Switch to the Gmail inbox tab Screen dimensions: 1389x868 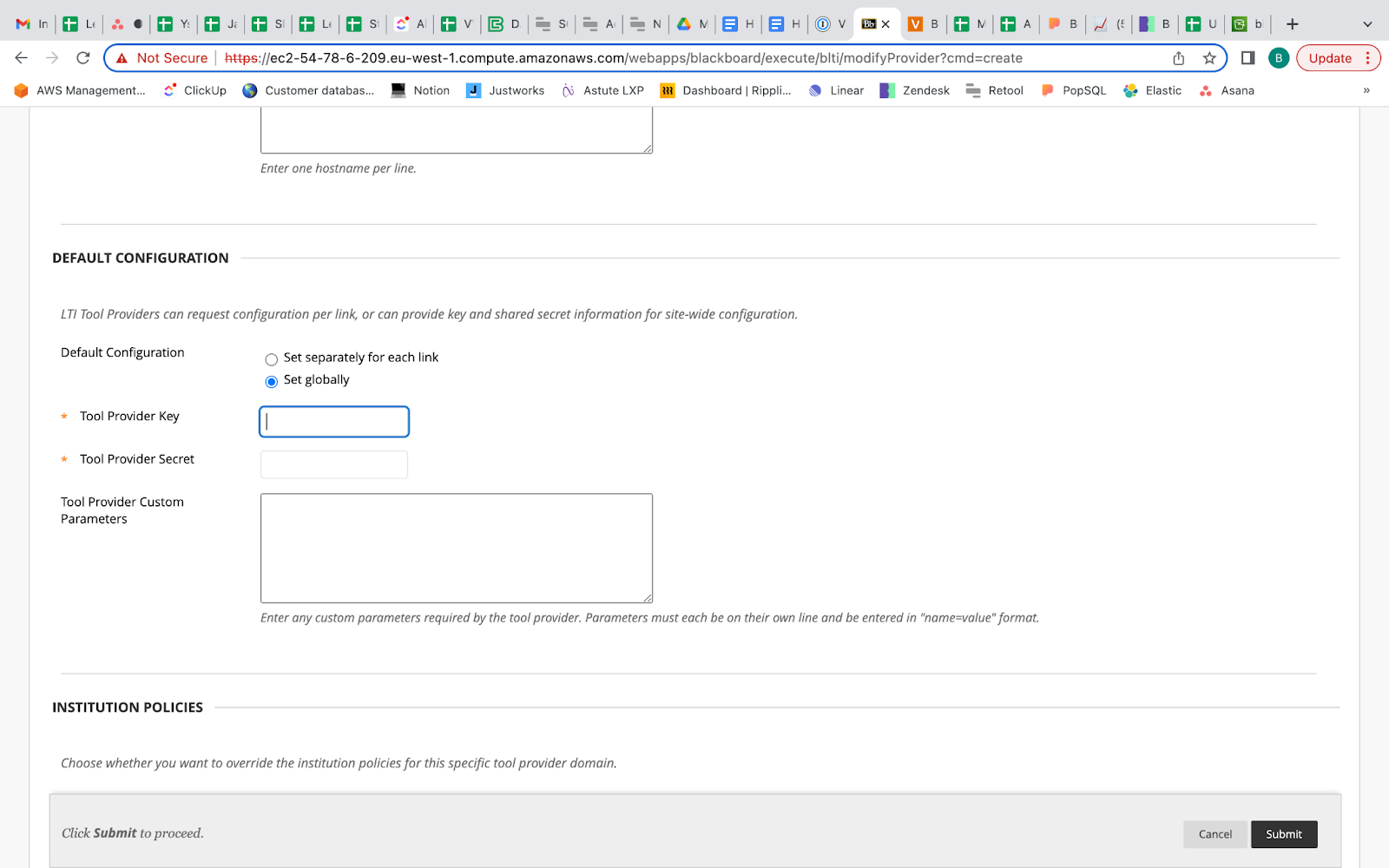click(x=32, y=24)
